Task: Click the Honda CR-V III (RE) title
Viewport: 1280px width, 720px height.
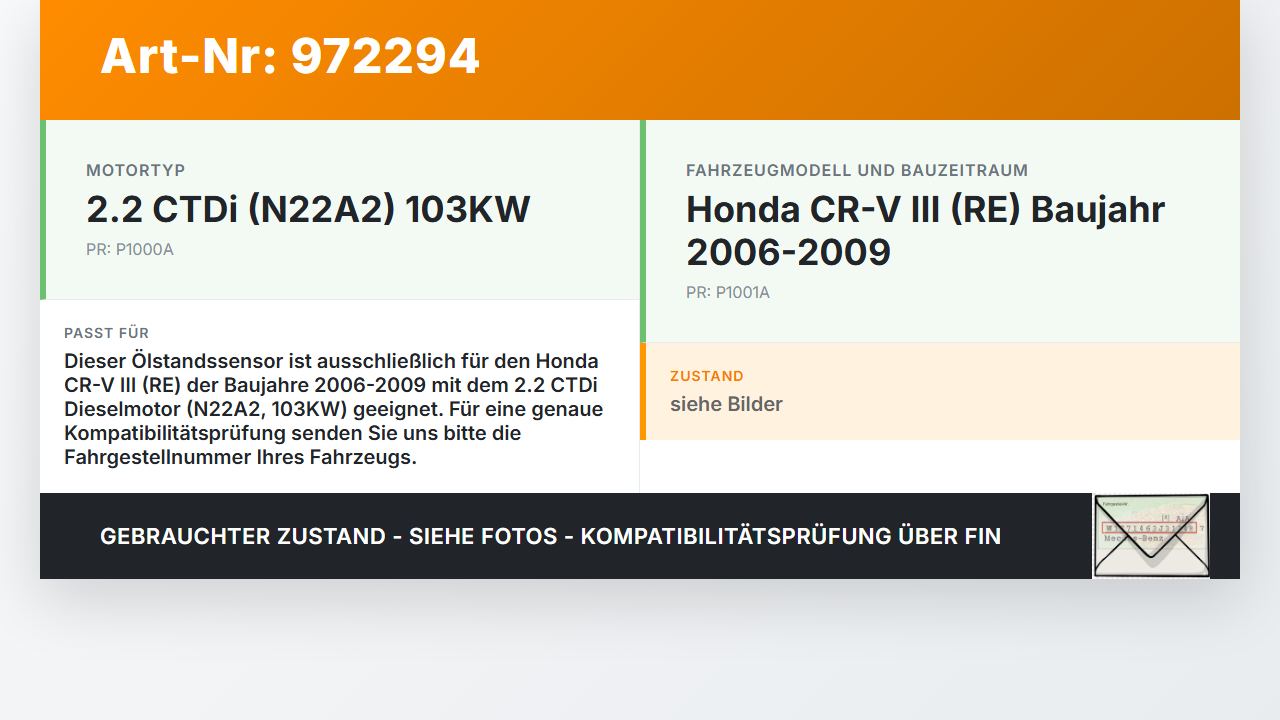Action: pos(924,209)
